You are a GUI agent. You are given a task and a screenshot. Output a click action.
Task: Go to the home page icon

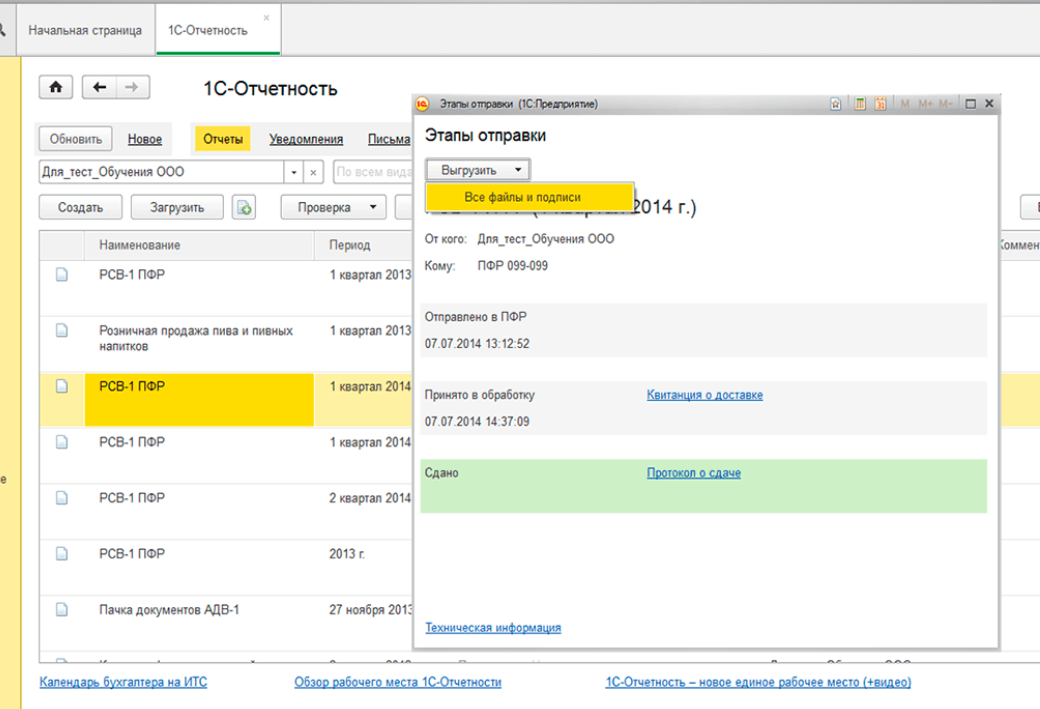[x=56, y=87]
